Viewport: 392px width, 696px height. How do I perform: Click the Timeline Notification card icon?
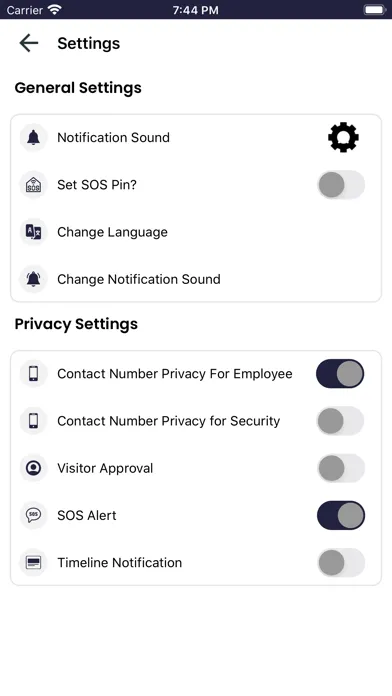33,562
